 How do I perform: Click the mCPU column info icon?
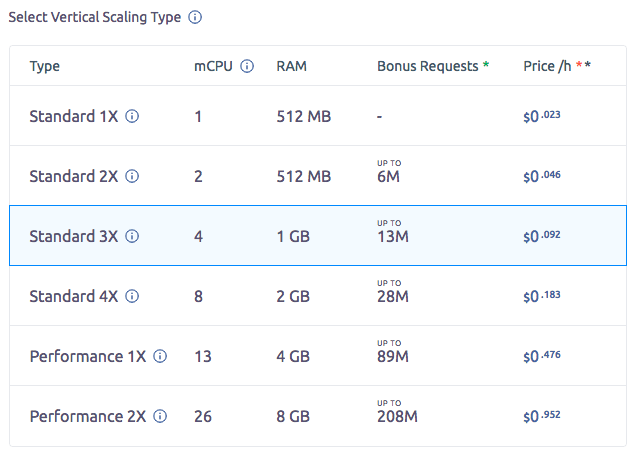tap(247, 66)
